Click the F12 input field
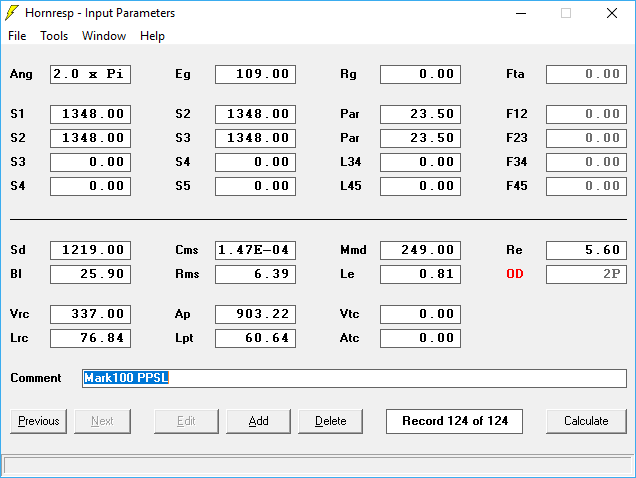The image size is (636, 478). click(x=587, y=114)
